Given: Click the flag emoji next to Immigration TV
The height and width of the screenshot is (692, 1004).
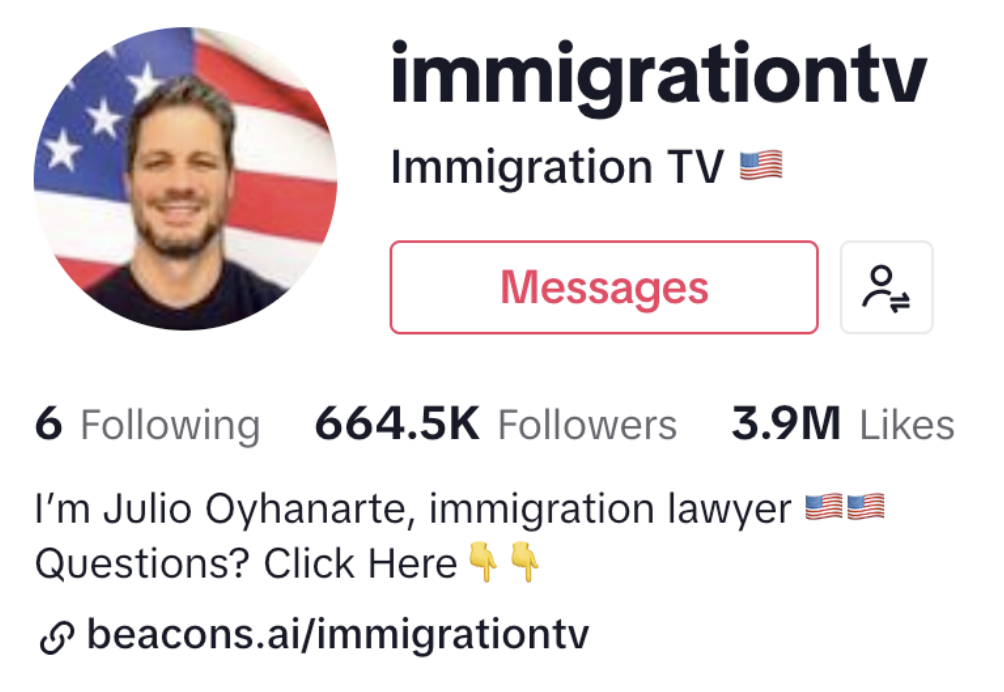Looking at the screenshot, I should [761, 166].
